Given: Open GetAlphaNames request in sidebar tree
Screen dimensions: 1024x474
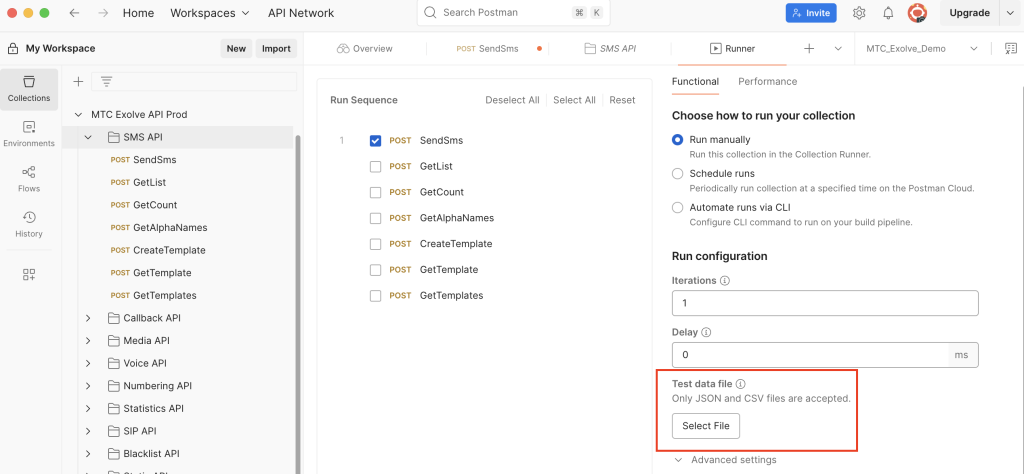Looking at the screenshot, I should point(170,228).
